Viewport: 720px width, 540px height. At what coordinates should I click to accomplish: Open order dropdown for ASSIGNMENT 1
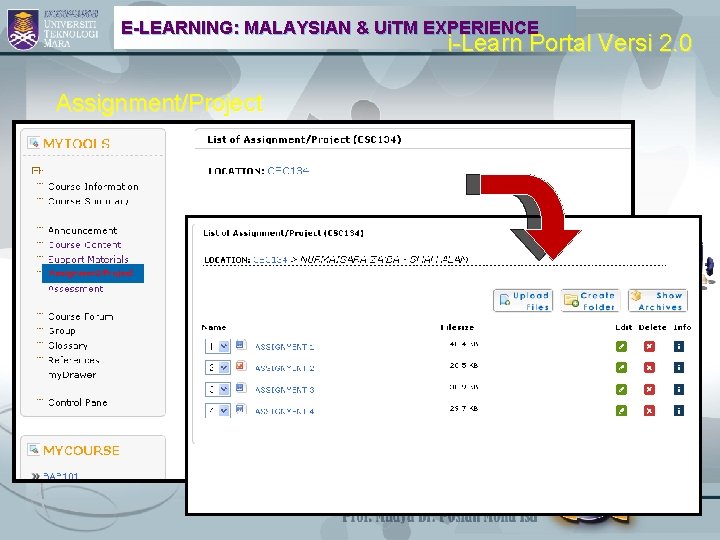tap(218, 346)
